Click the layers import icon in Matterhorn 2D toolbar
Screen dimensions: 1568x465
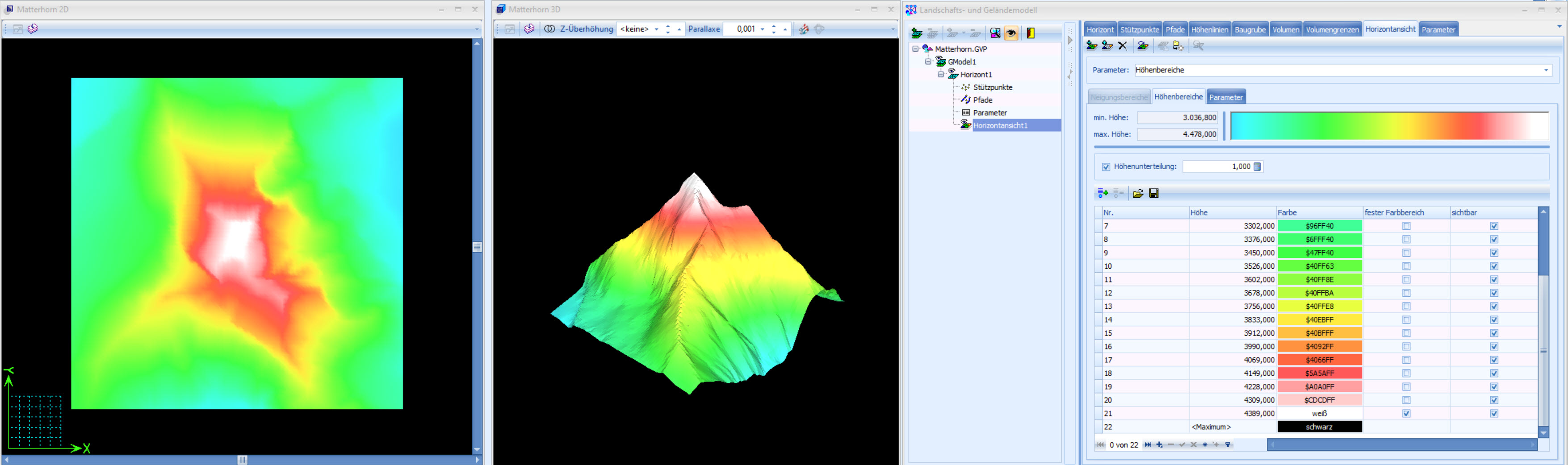pos(33,29)
